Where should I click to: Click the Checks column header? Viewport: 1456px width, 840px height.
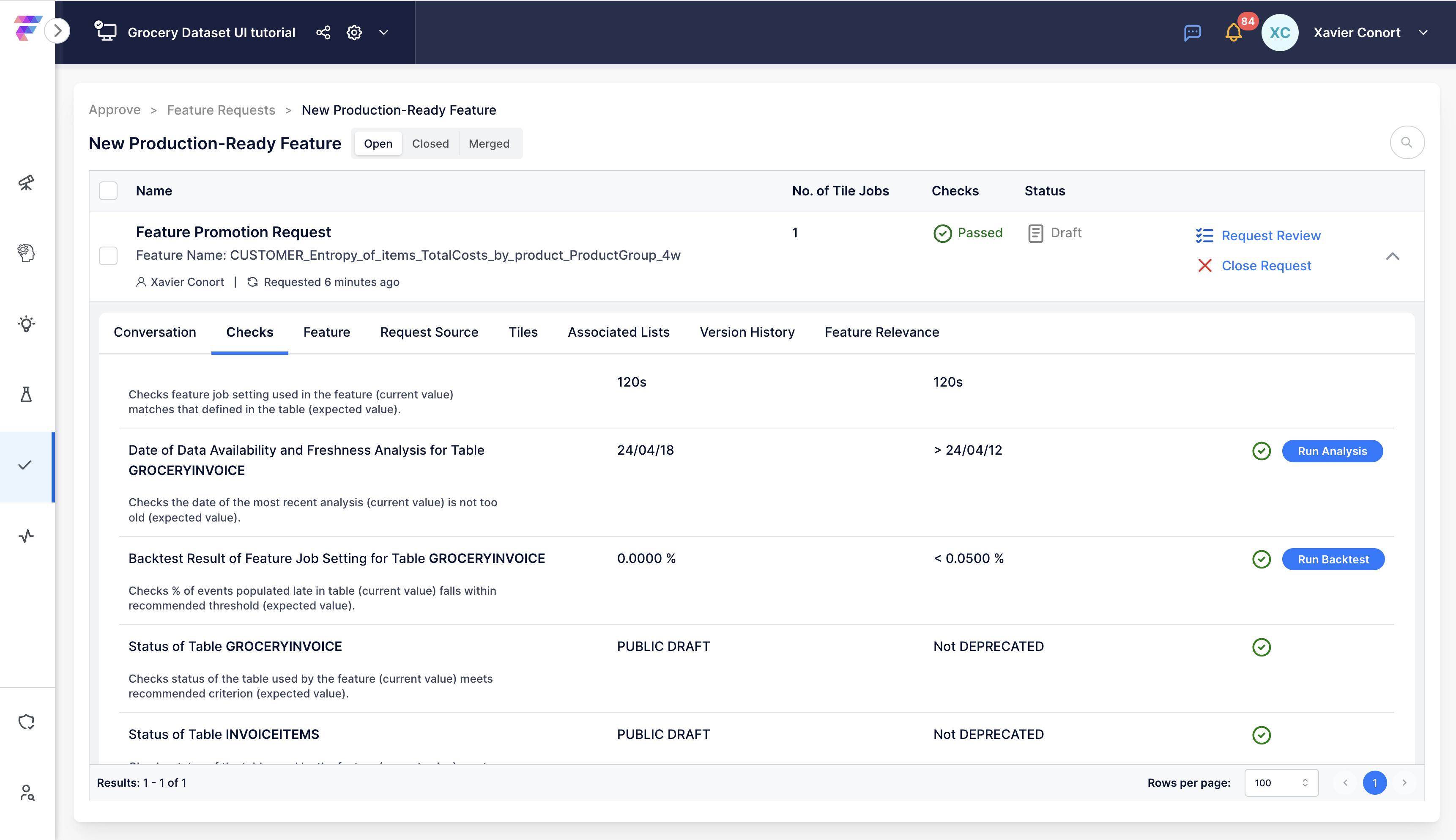(x=955, y=191)
